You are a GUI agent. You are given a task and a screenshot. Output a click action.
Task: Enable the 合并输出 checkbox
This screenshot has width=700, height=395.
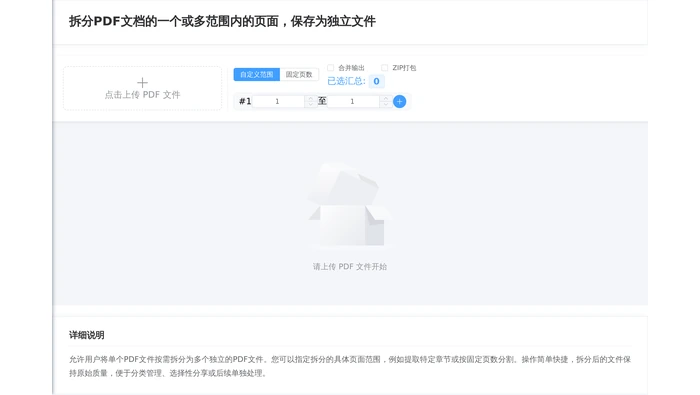click(x=330, y=68)
